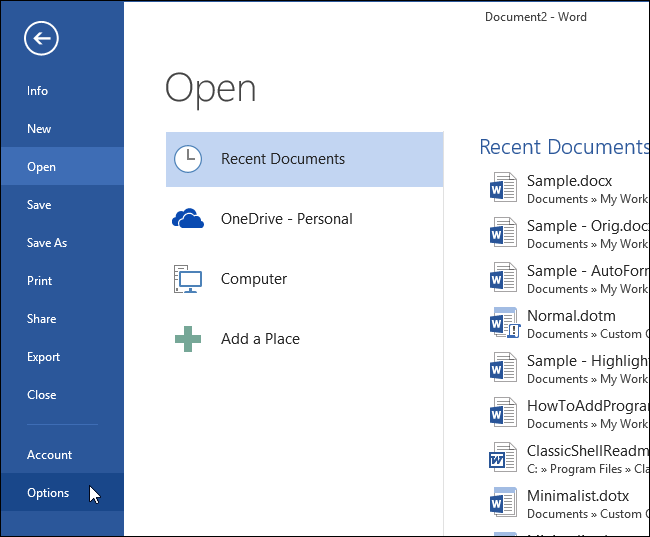Choose Save As from the sidebar
650x537 pixels.
(47, 243)
